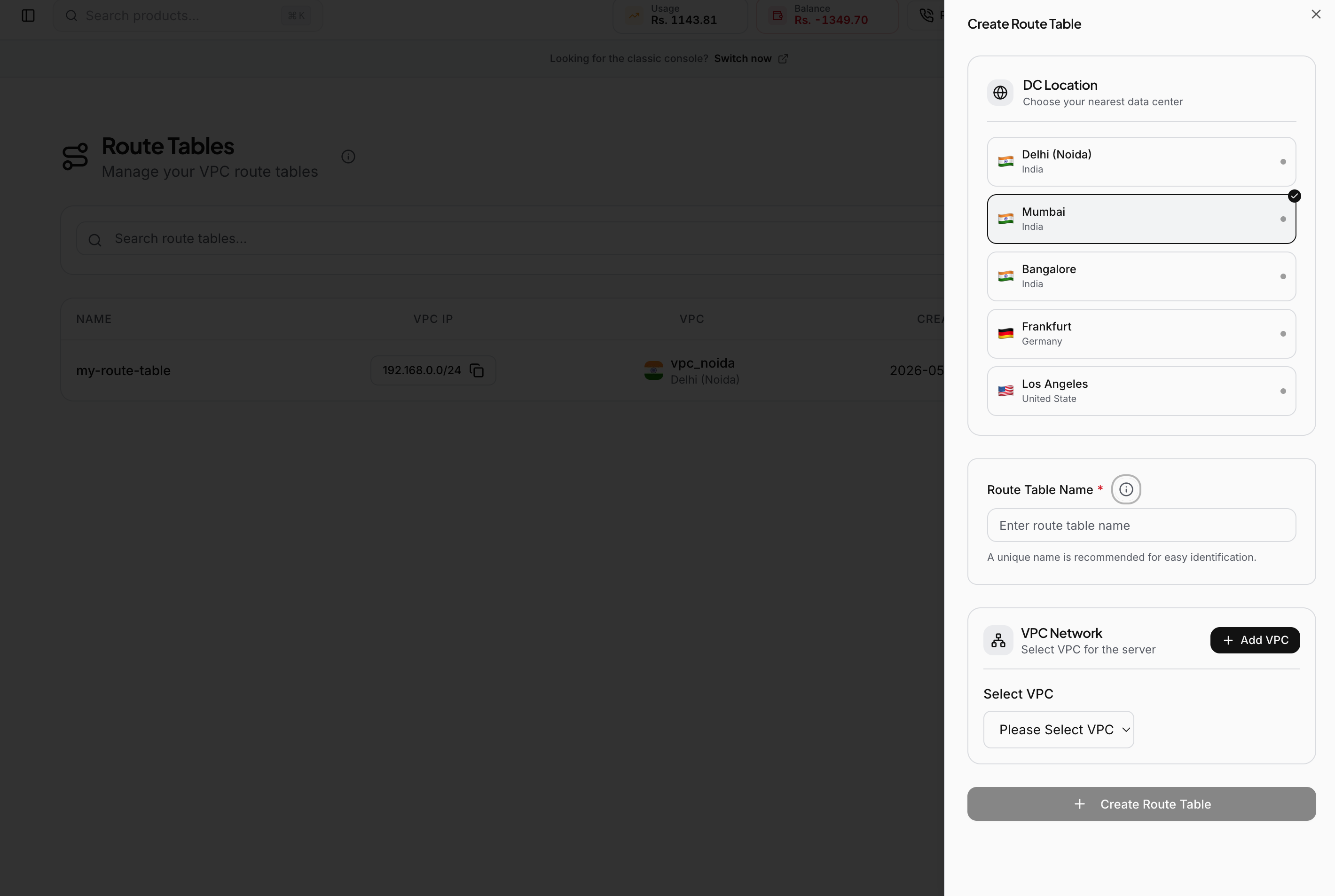
Task: Click the DC Location globe icon
Action: tap(1000, 93)
